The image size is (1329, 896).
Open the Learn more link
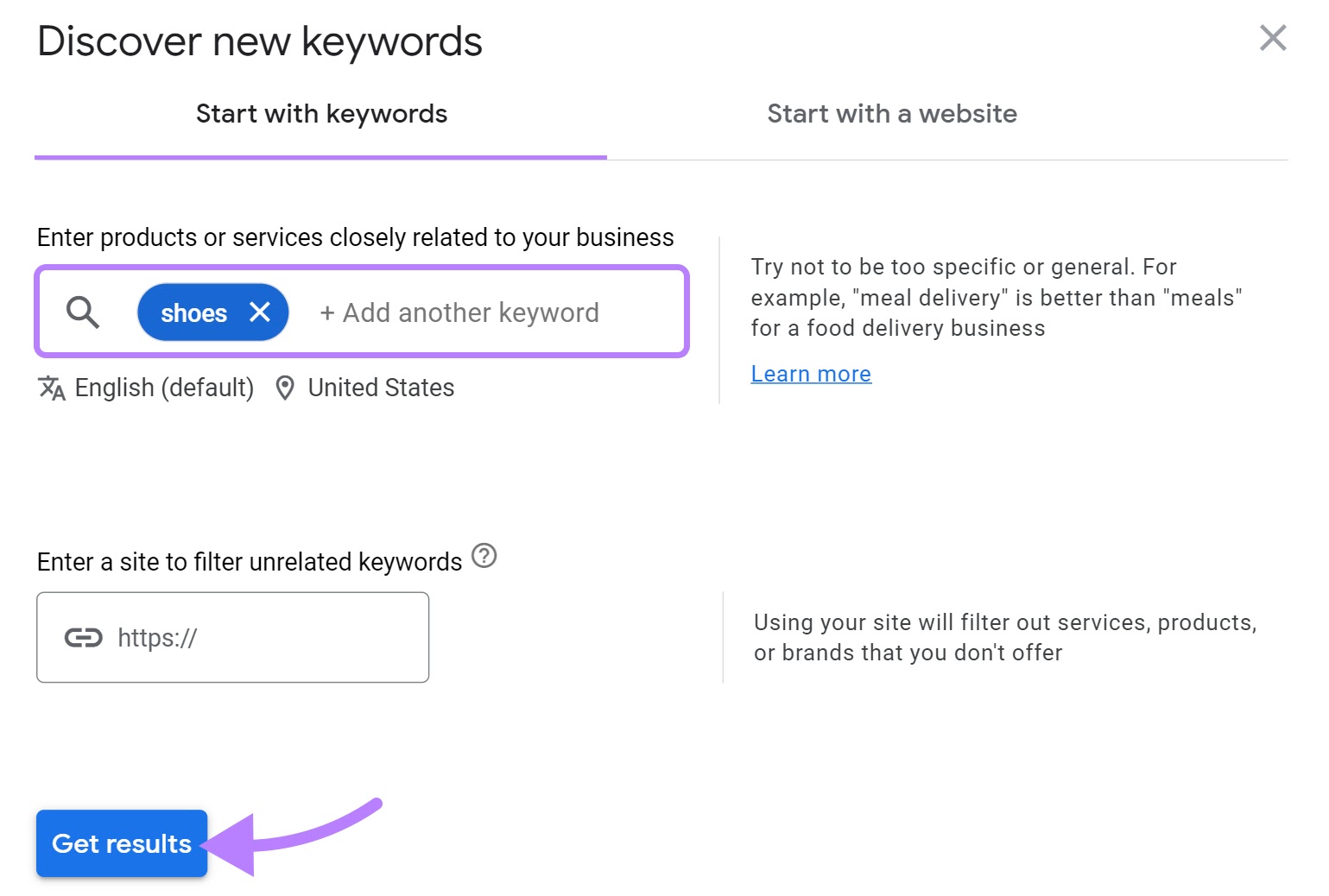coord(810,373)
